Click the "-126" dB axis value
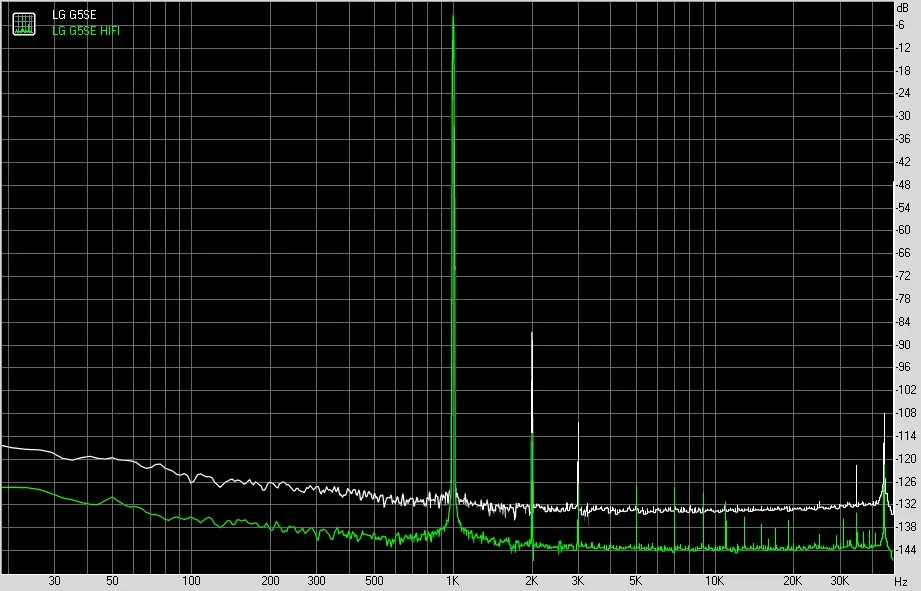The width and height of the screenshot is (921, 591). [905, 481]
